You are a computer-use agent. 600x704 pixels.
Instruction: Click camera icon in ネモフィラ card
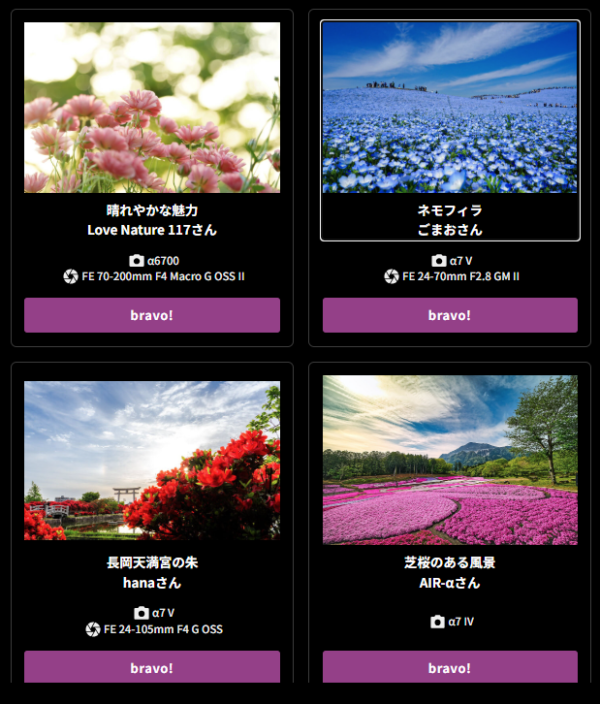(x=439, y=261)
